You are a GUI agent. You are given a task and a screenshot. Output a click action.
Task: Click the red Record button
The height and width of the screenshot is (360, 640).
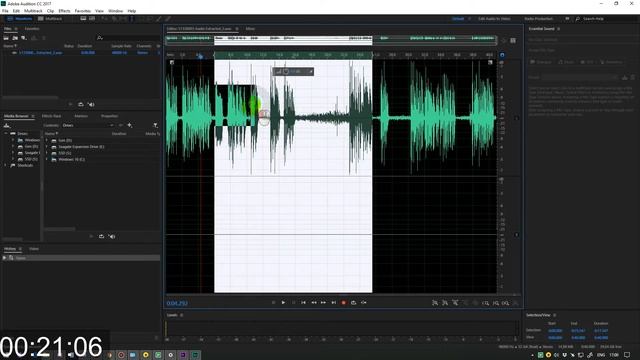[344, 303]
